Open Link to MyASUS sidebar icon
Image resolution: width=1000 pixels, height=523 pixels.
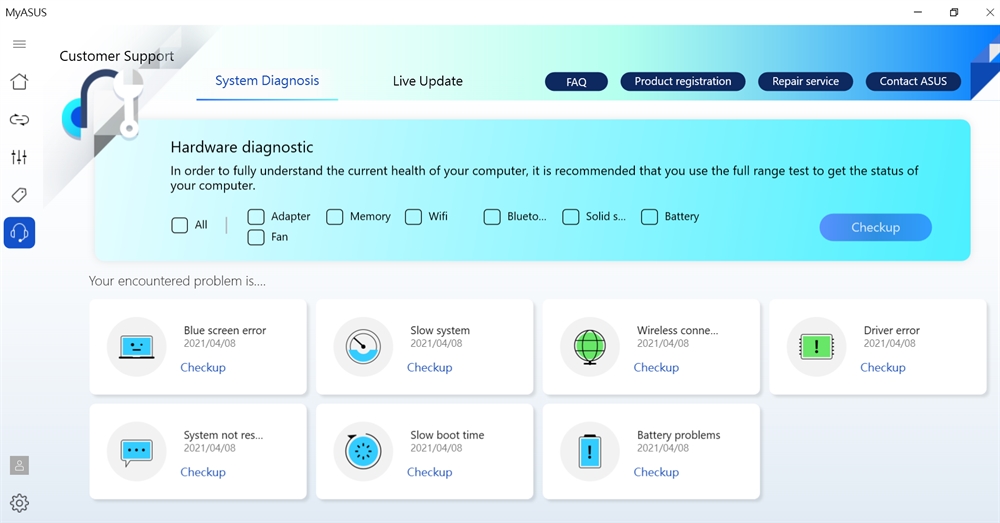click(x=19, y=119)
